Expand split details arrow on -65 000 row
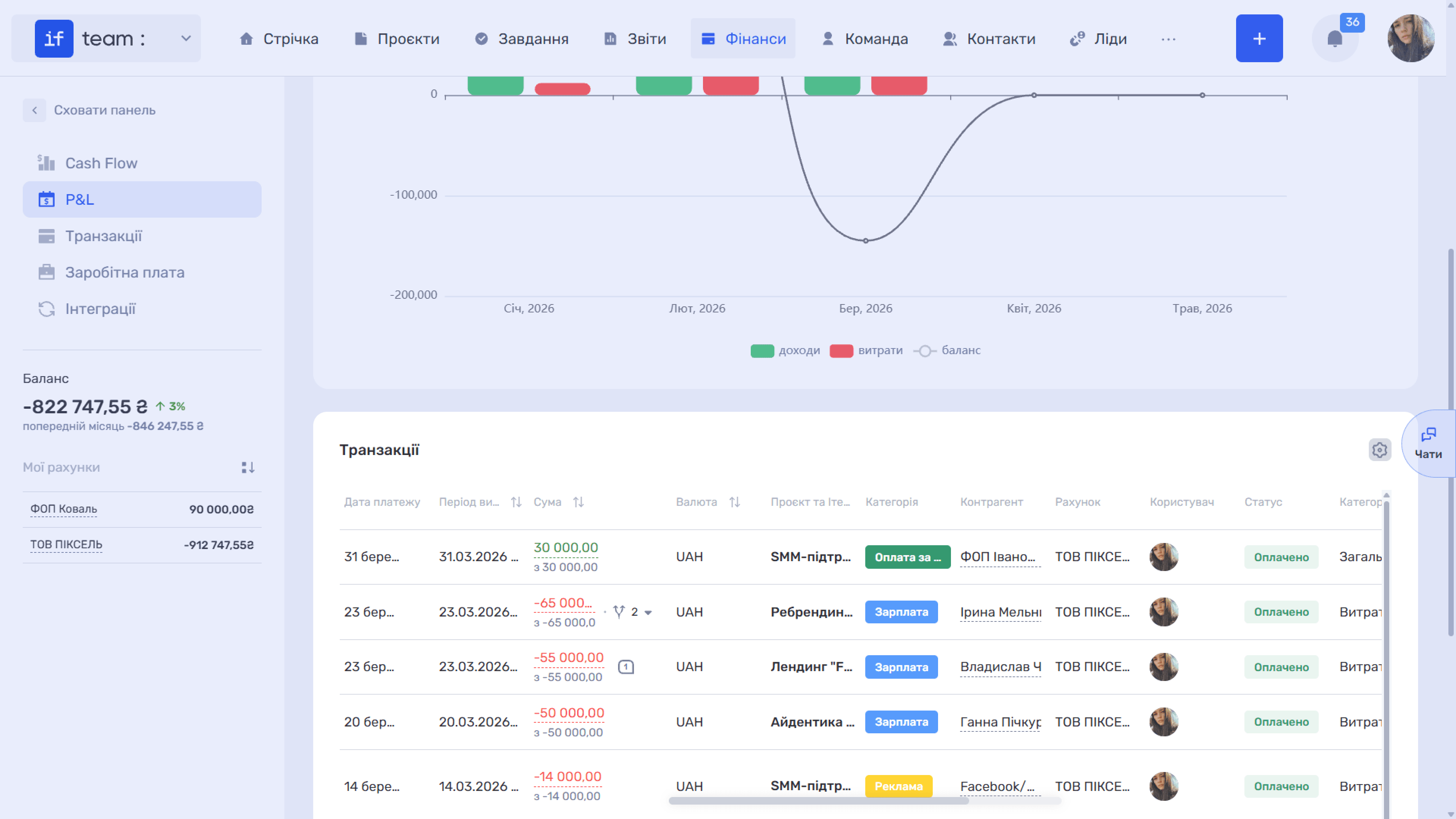This screenshot has width=1456, height=819. [x=648, y=612]
